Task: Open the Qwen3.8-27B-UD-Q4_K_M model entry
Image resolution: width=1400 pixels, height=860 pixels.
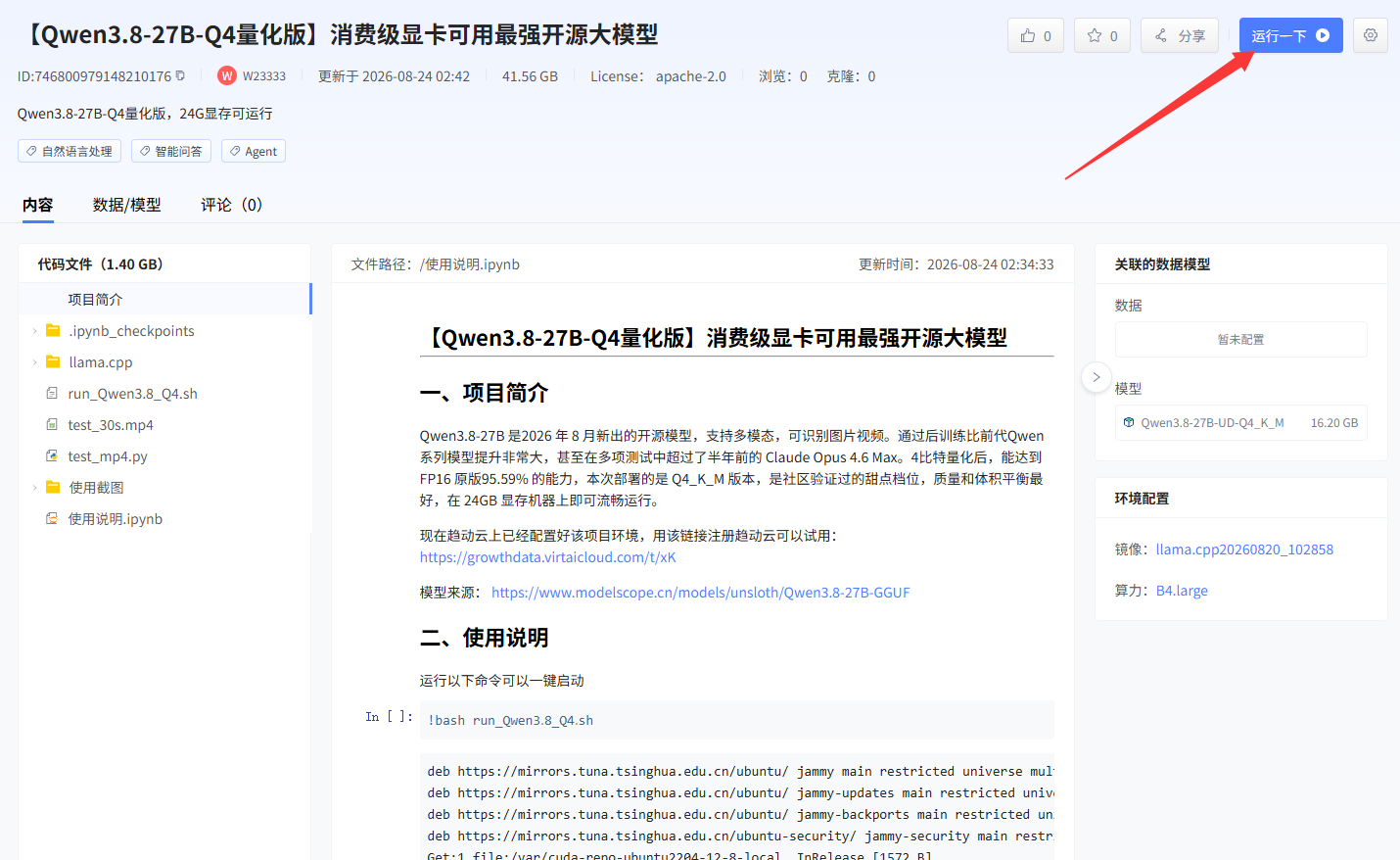Action: coord(1241,423)
